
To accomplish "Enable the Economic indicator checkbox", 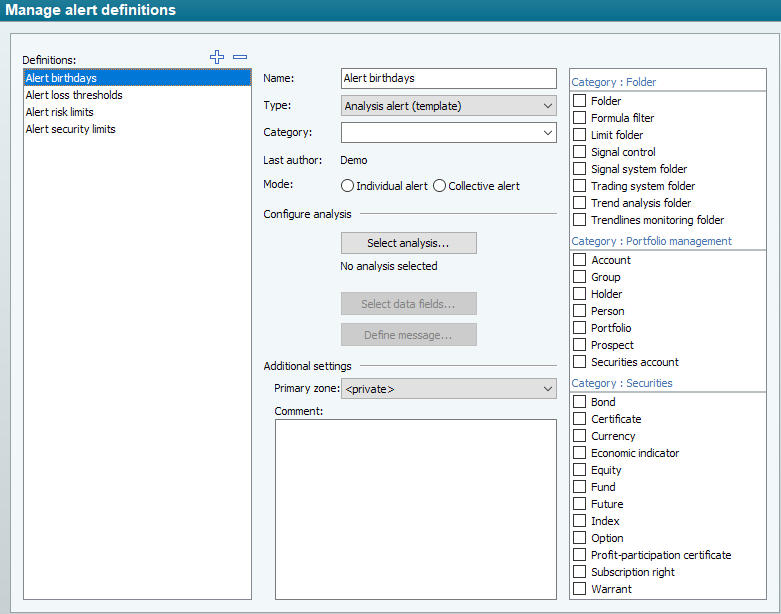I will [x=579, y=453].
